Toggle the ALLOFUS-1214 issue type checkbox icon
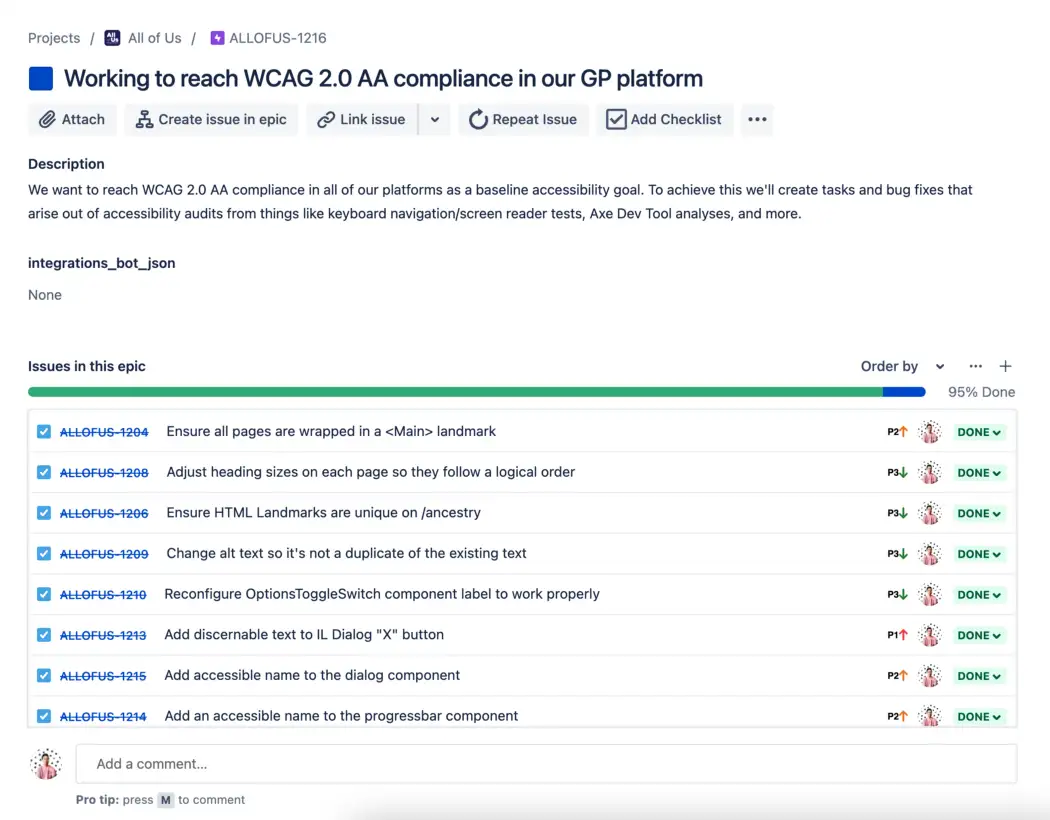The height and width of the screenshot is (820, 1050). click(x=44, y=716)
